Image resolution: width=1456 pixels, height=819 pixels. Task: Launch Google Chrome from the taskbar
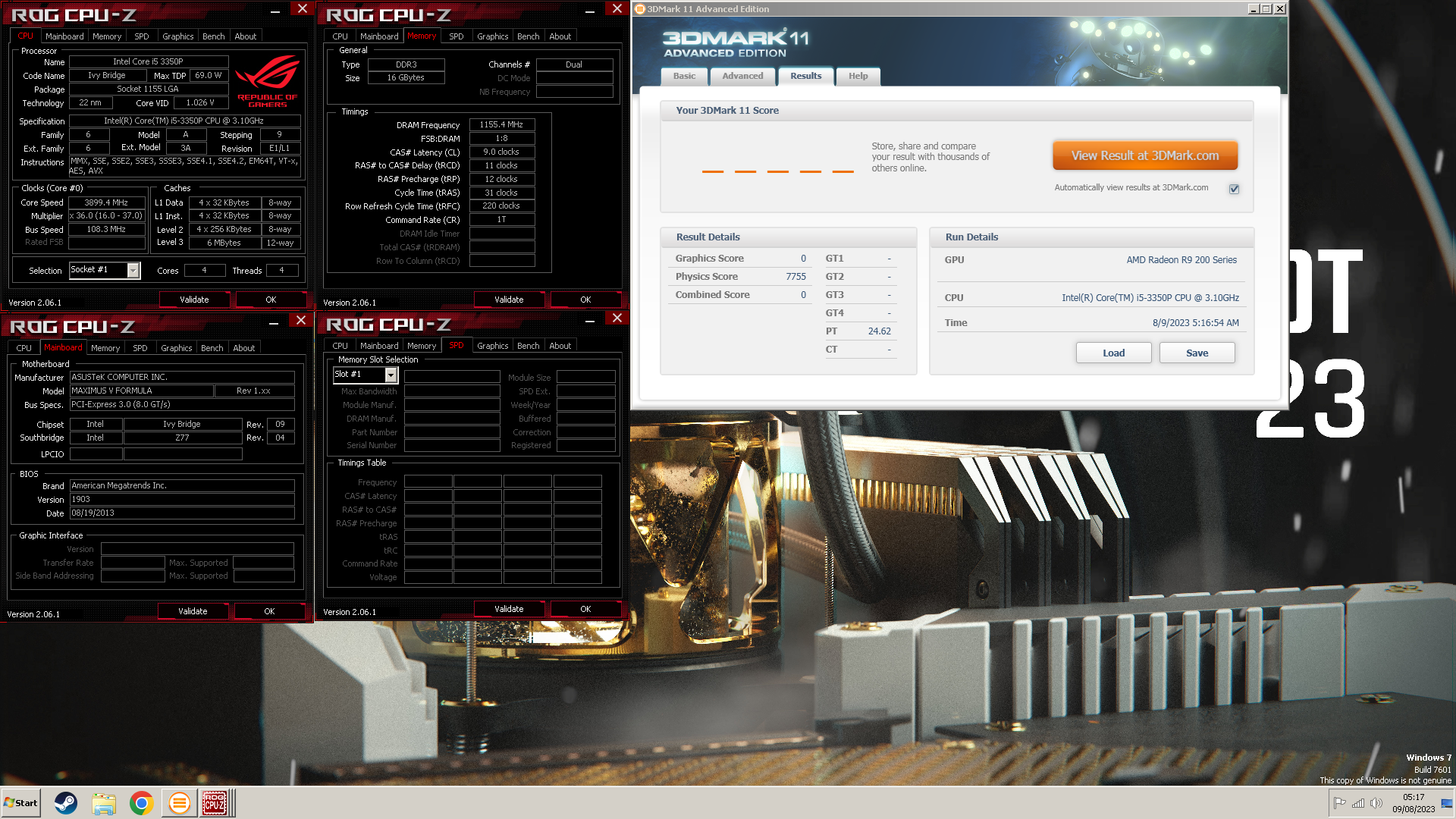(x=141, y=802)
